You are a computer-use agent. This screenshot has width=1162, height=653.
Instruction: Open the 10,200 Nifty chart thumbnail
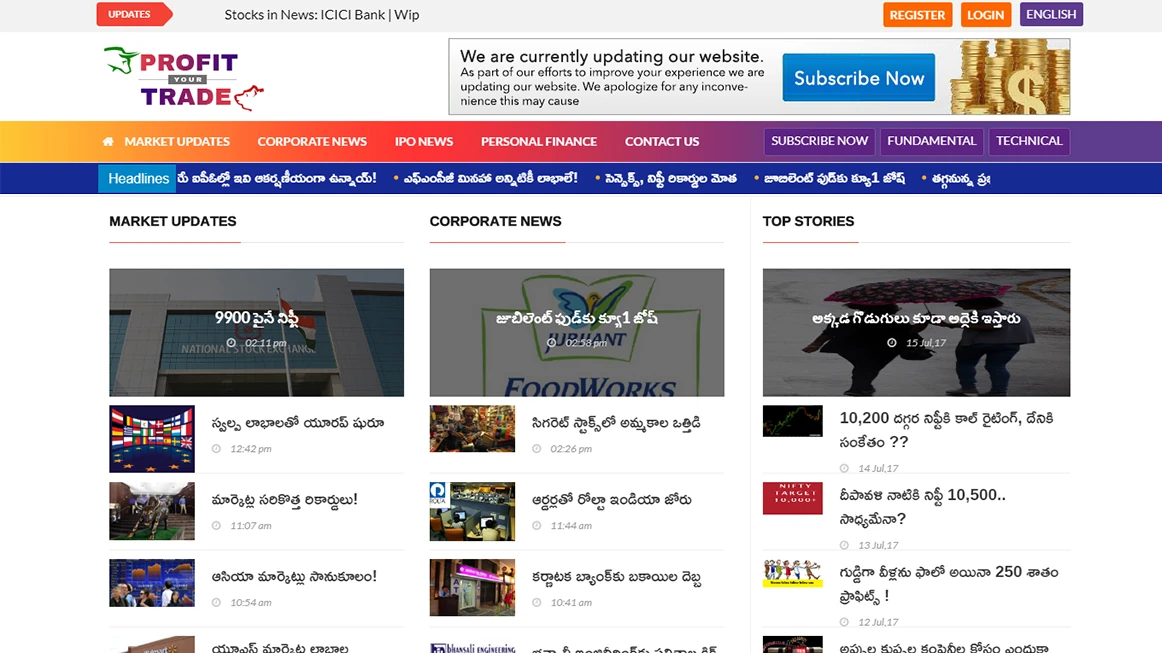792,421
